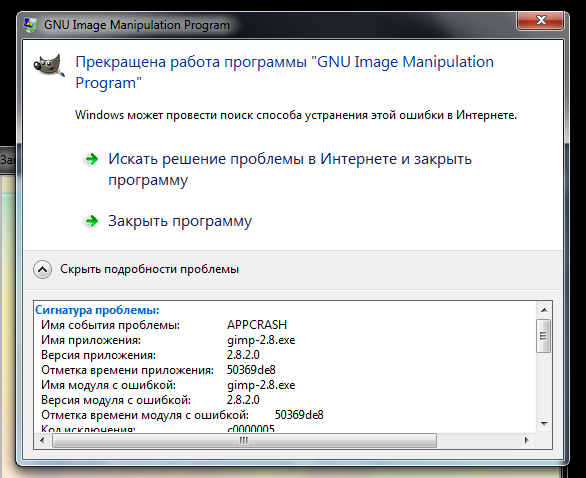586x478 pixels.
Task: Click the GIMP Wilber mascot icon
Action: [49, 66]
